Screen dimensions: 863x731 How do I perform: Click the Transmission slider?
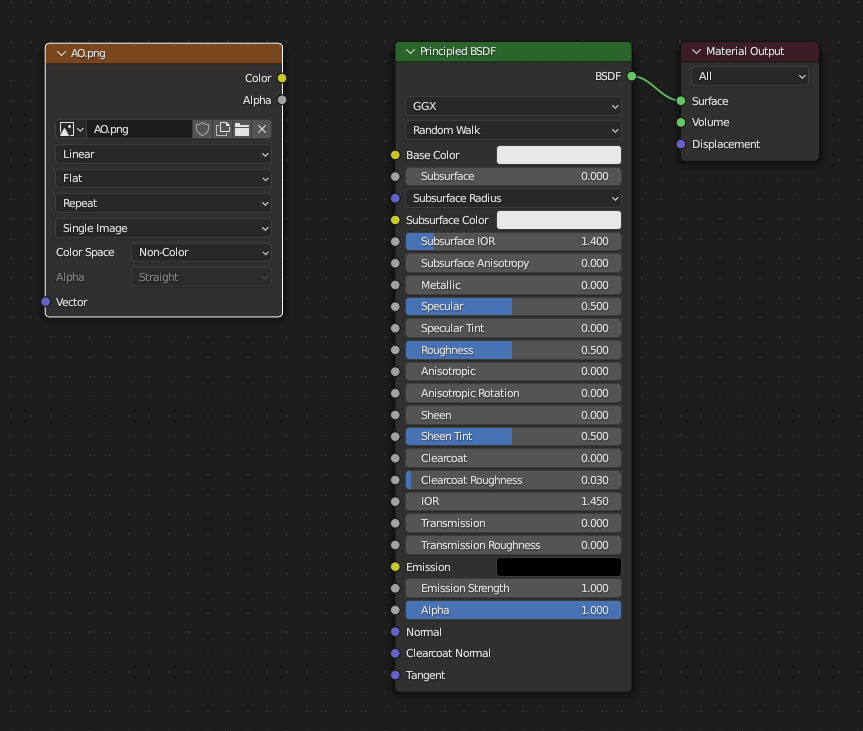[x=514, y=523]
